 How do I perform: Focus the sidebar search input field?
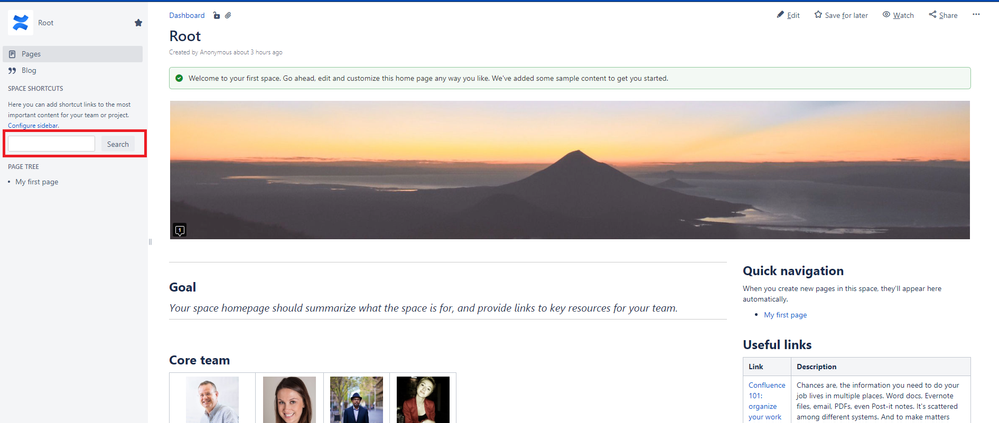tap(51, 144)
